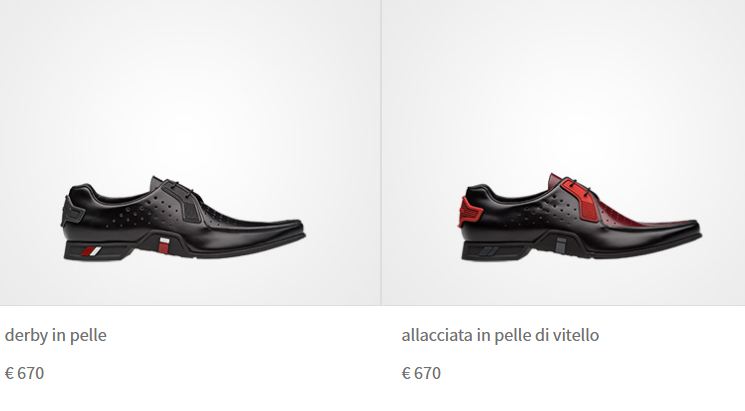The image size is (745, 411).
Task: Click the red lace panel of right shoe
Action: [x=581, y=202]
